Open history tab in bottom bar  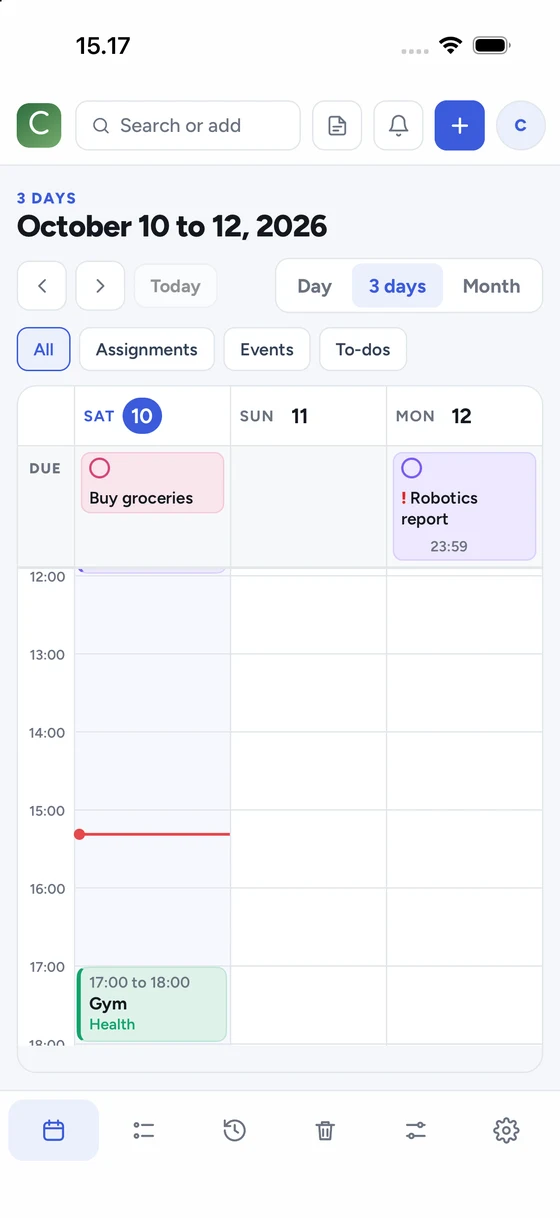pyautogui.click(x=235, y=1130)
